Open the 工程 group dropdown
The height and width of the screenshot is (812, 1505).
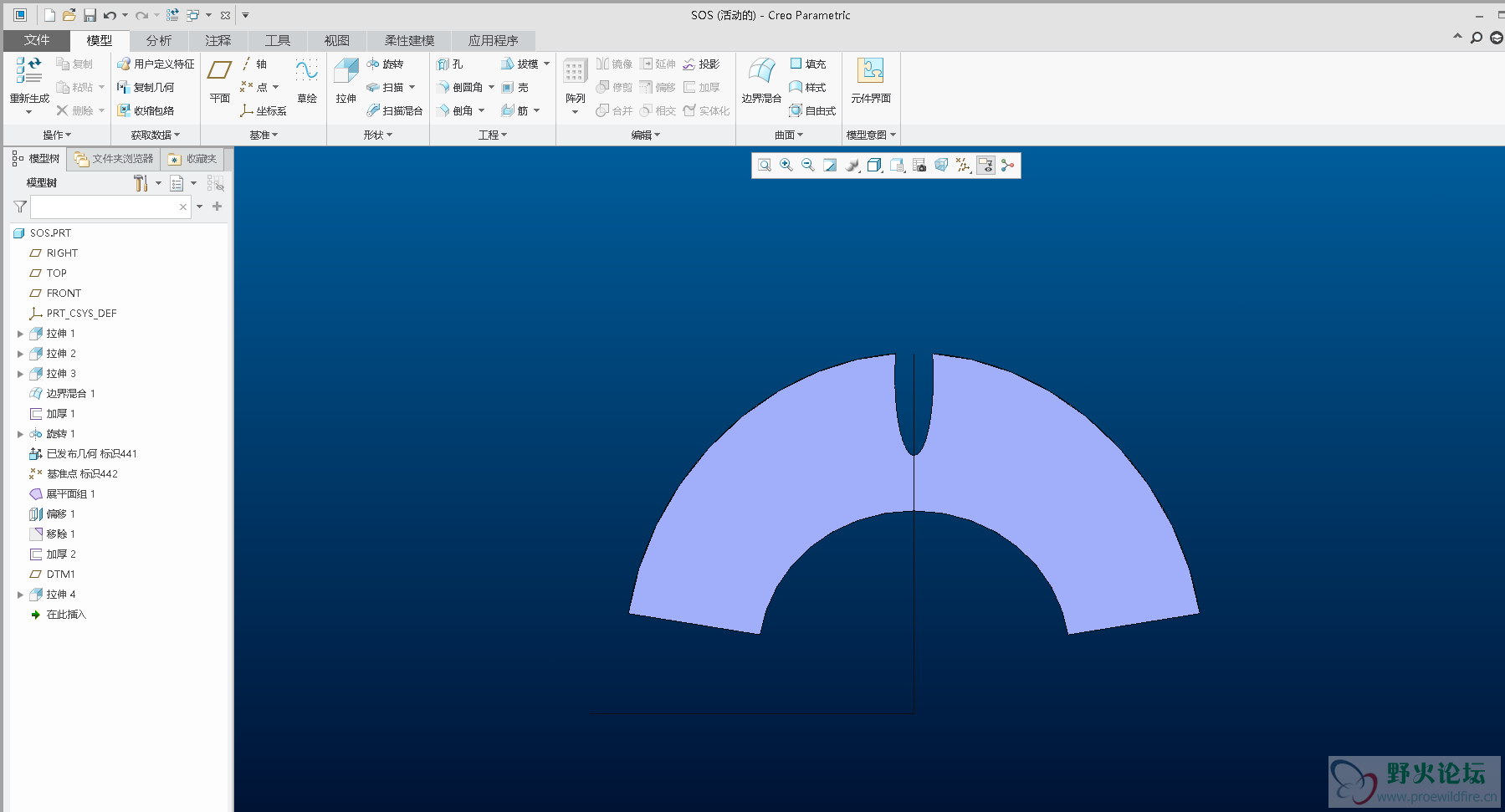pyautogui.click(x=493, y=135)
